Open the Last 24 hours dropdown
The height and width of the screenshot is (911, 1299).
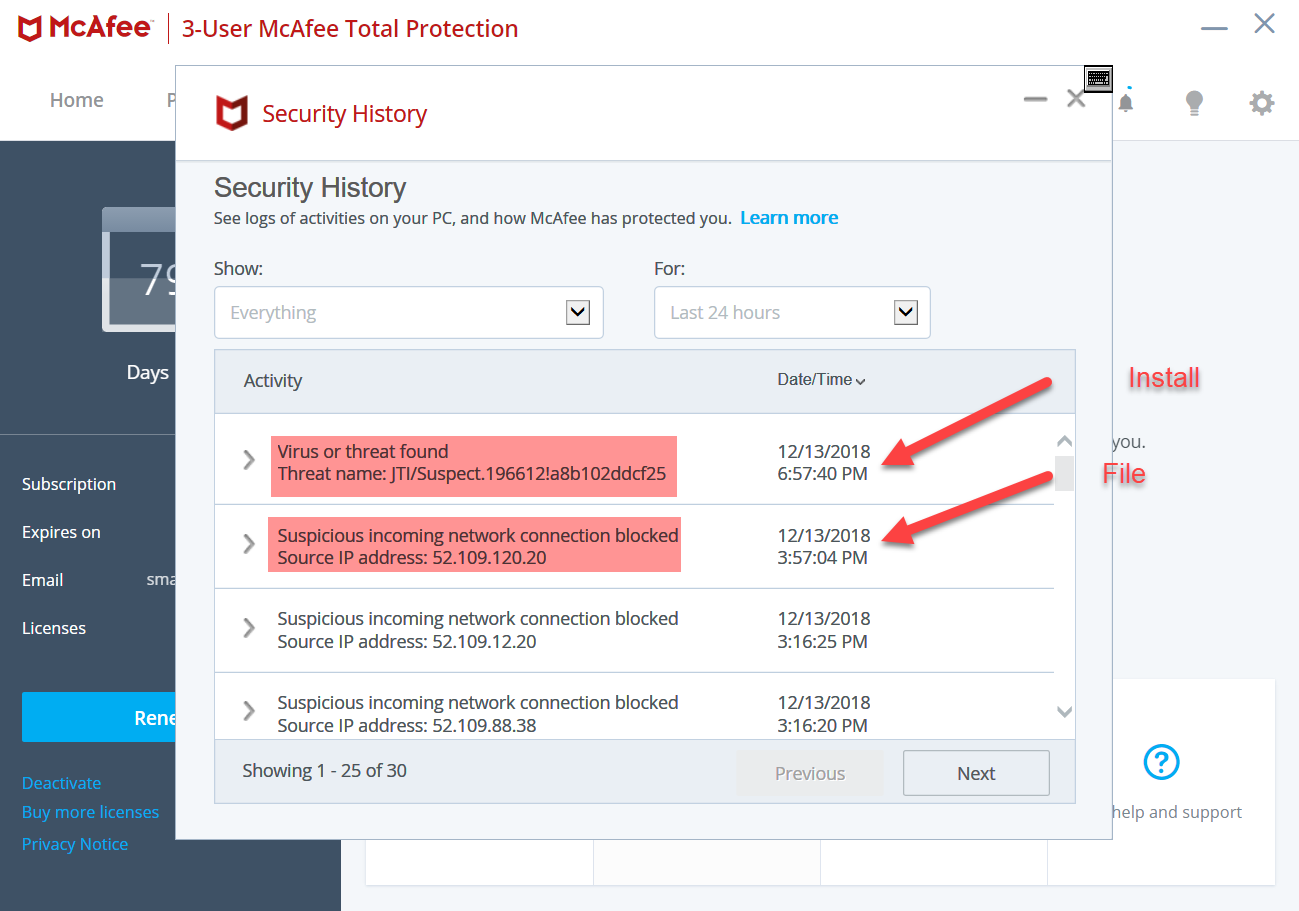click(x=792, y=312)
